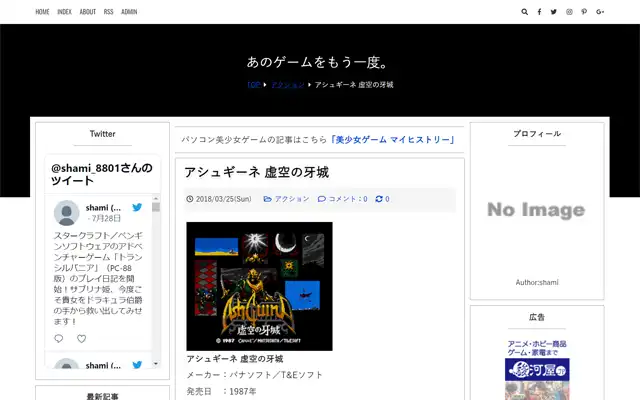
Task: Click the 広告 sidebar heading
Action: [x=537, y=317]
